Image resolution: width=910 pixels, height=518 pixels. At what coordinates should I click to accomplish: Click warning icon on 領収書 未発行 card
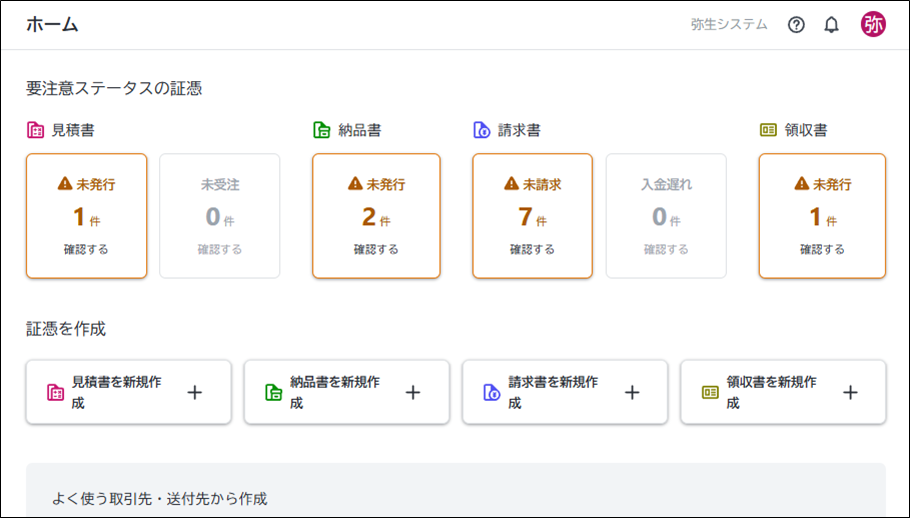[x=801, y=184]
